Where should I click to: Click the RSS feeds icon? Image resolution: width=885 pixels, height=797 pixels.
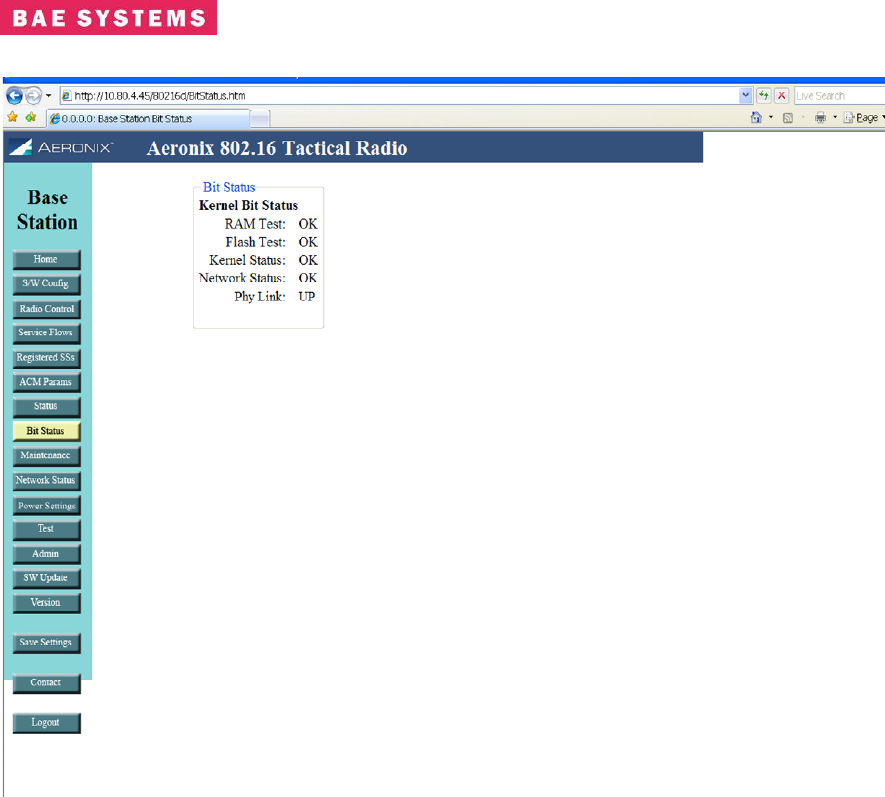pos(788,117)
